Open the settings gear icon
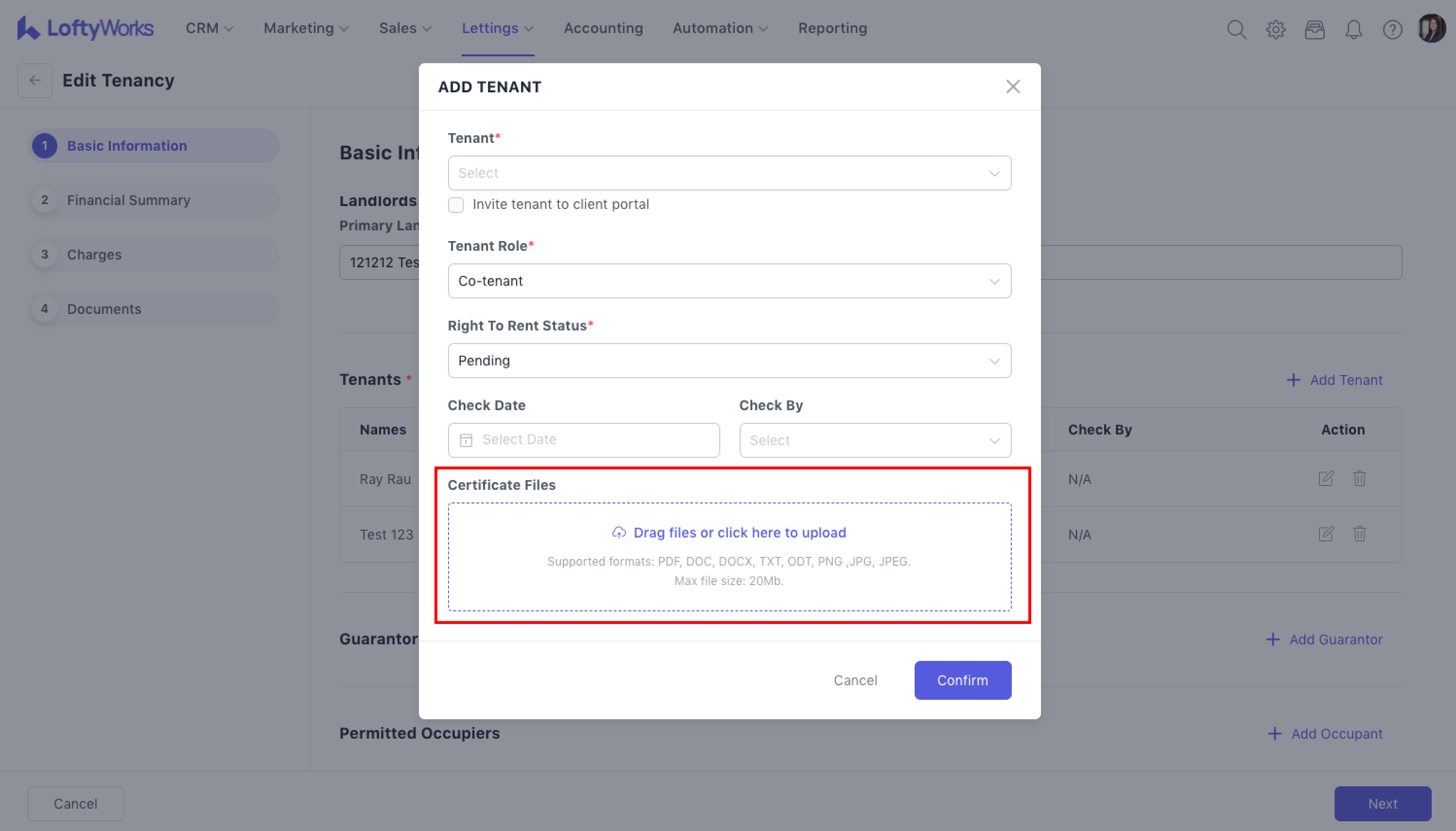Image resolution: width=1456 pixels, height=831 pixels. [1276, 29]
